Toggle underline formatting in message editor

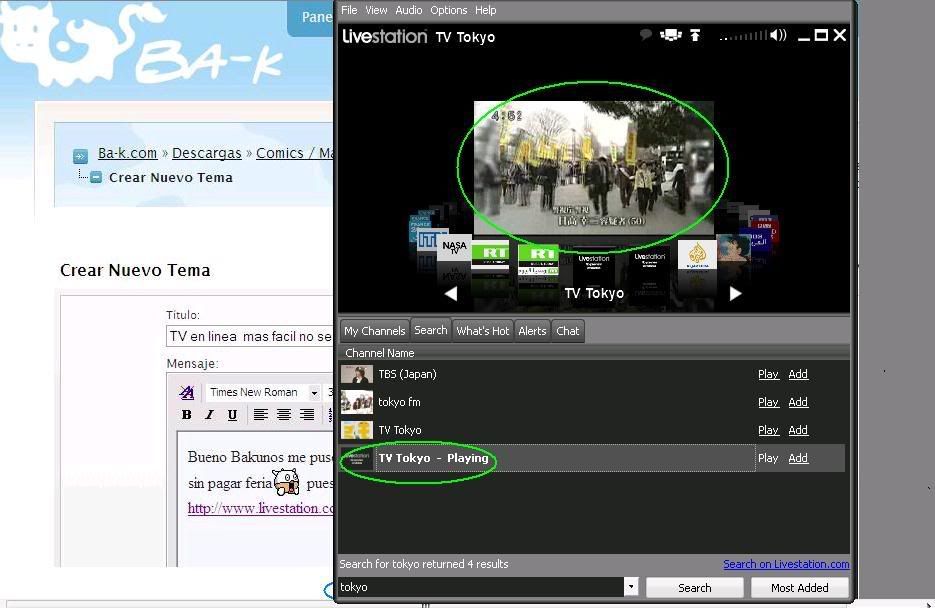[232, 415]
